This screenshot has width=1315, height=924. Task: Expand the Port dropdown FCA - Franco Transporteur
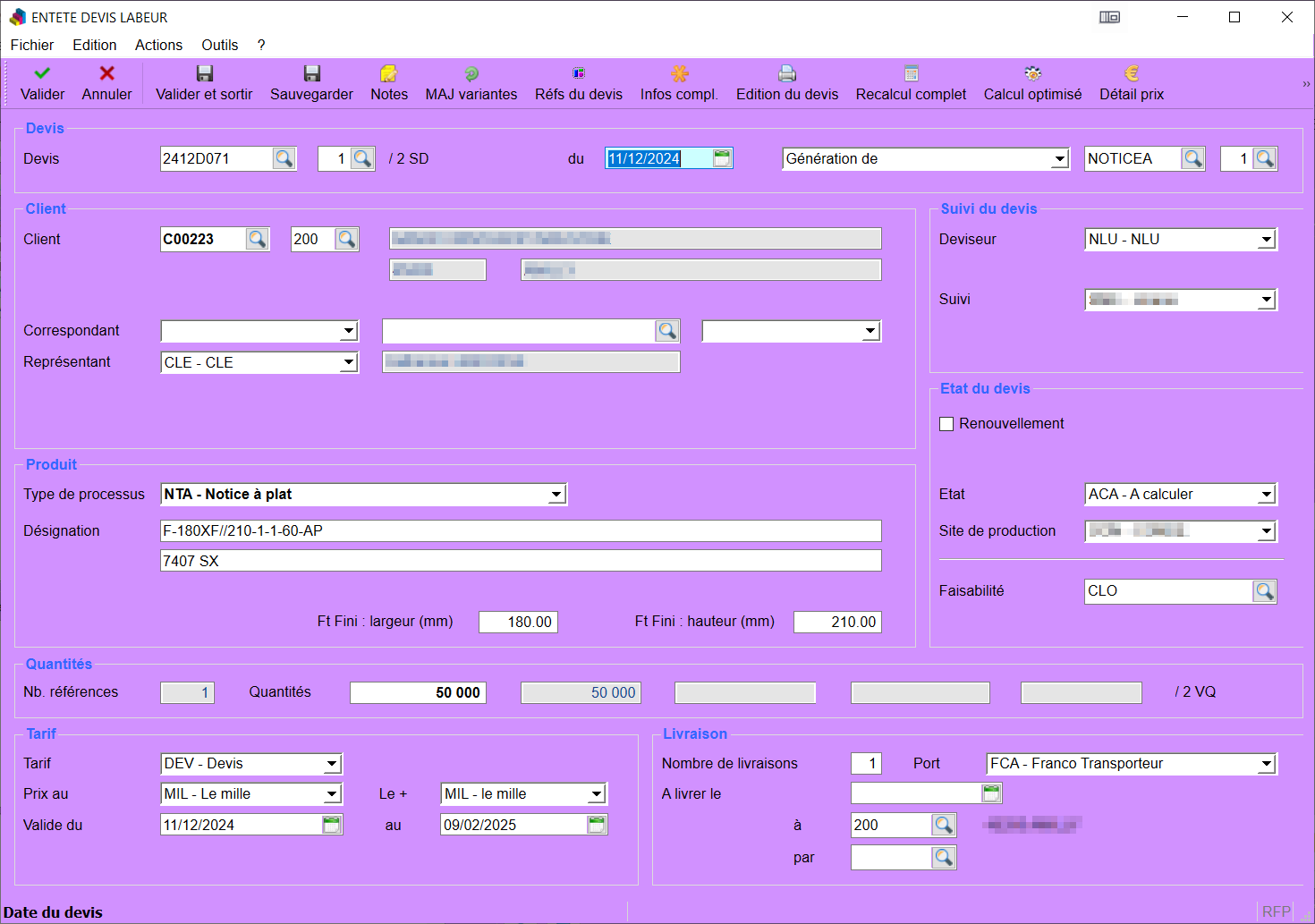coord(1266,764)
